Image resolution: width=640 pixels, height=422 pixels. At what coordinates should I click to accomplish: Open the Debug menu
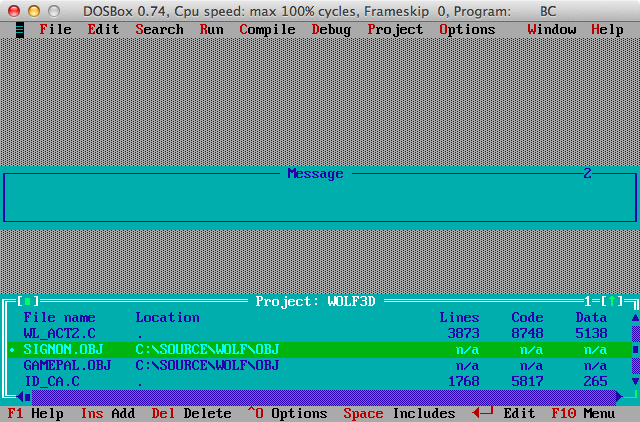(x=331, y=29)
